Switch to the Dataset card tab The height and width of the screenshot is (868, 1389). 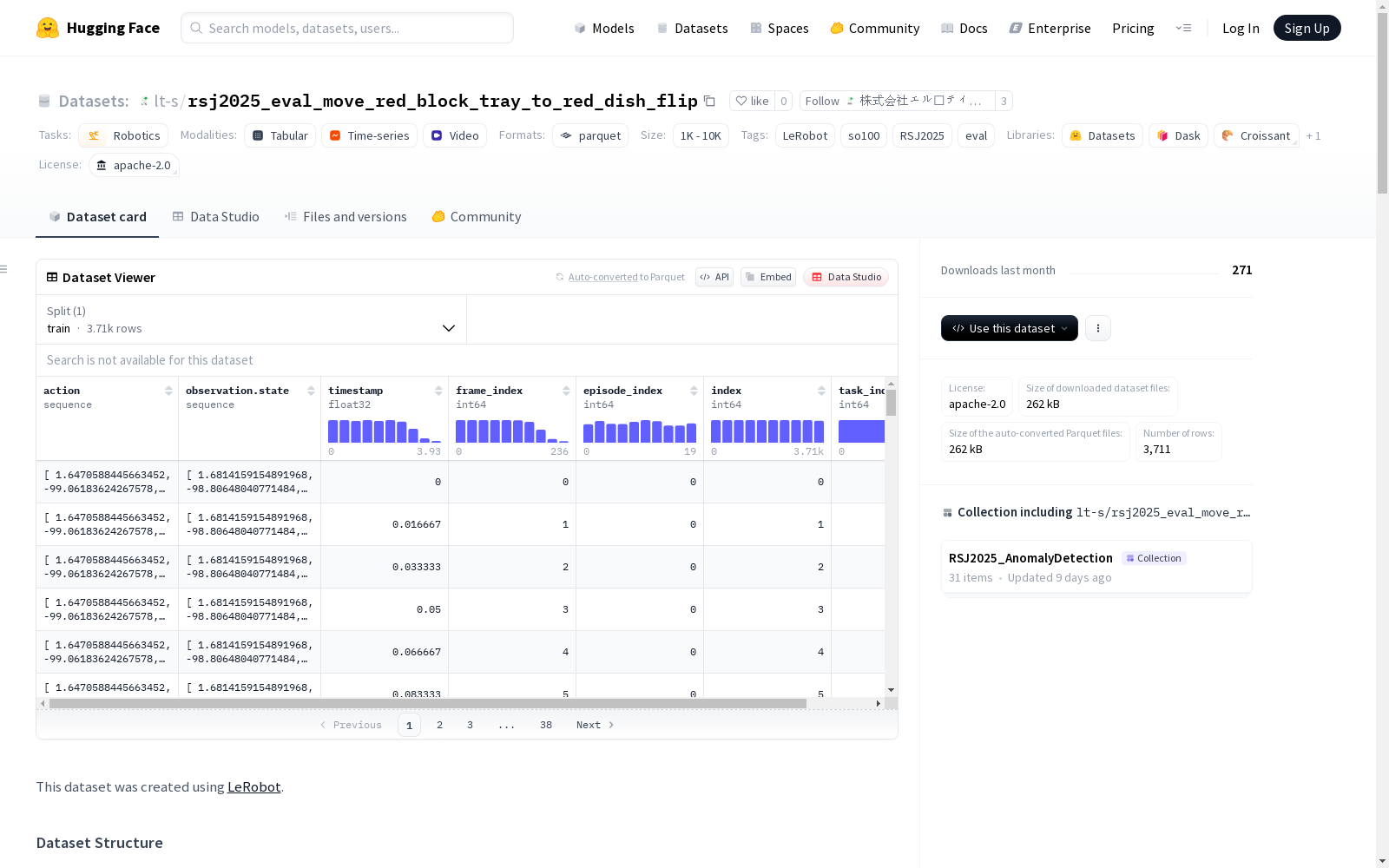[x=97, y=217]
